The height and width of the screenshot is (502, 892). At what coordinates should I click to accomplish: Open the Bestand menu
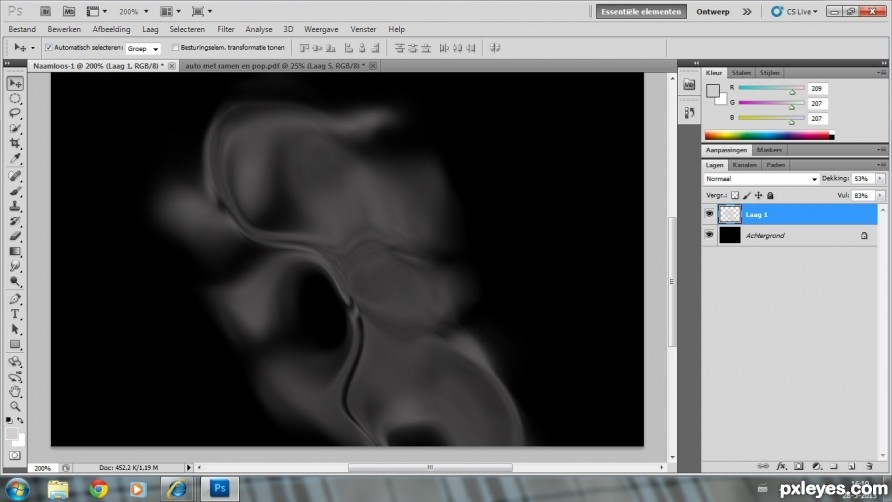(x=22, y=29)
